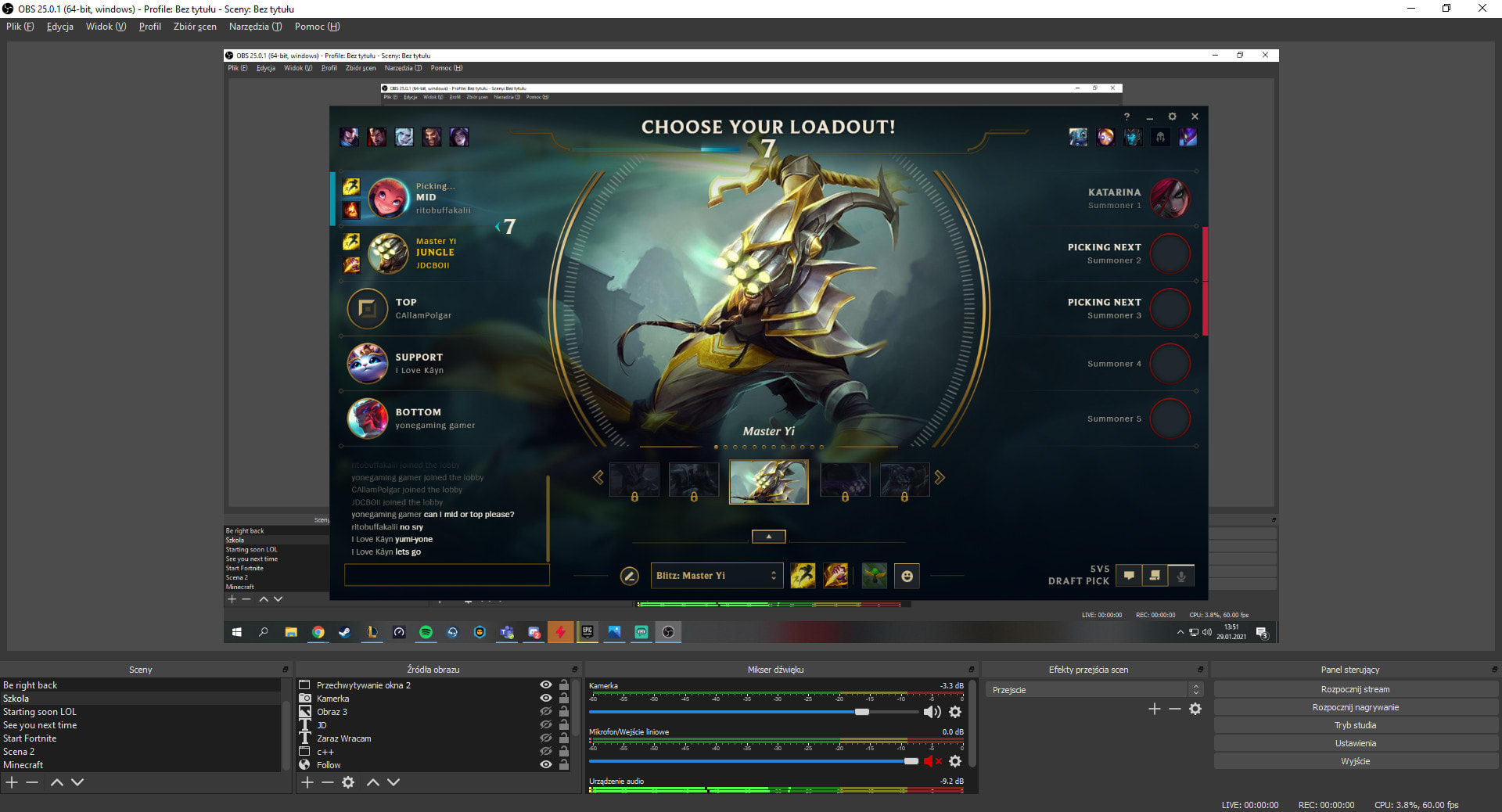This screenshot has height=812, width=1502.
Task: Open the Edycja menu
Action: coord(59,27)
